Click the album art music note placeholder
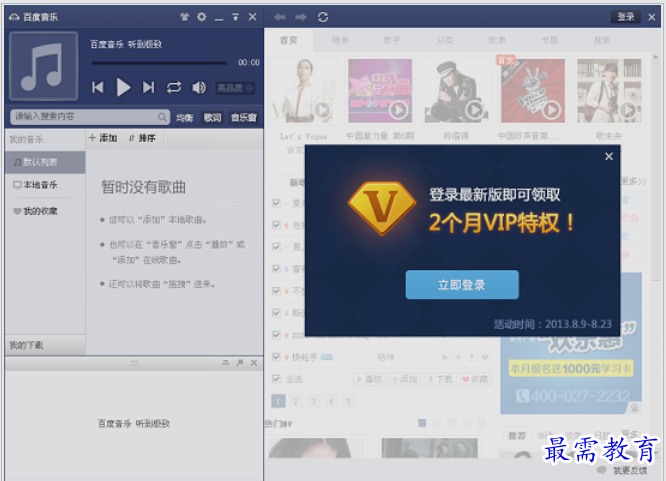 click(x=43, y=66)
